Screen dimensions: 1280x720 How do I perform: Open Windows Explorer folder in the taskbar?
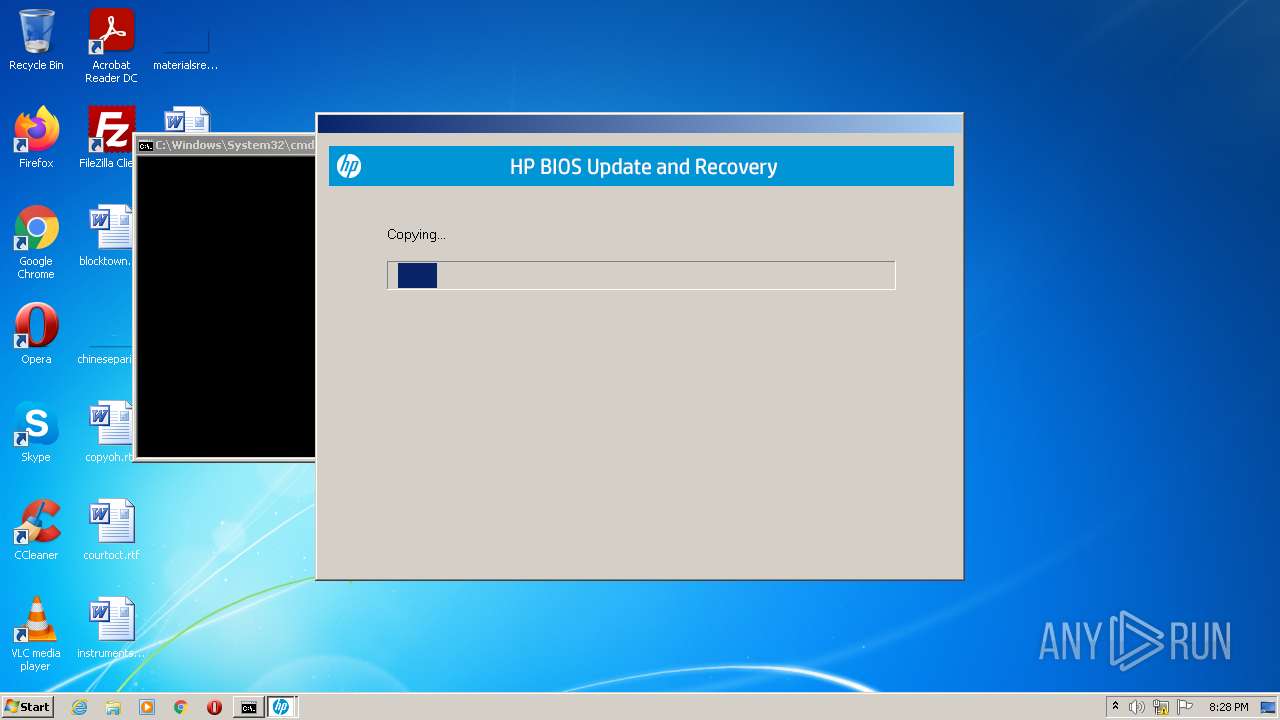click(113, 707)
